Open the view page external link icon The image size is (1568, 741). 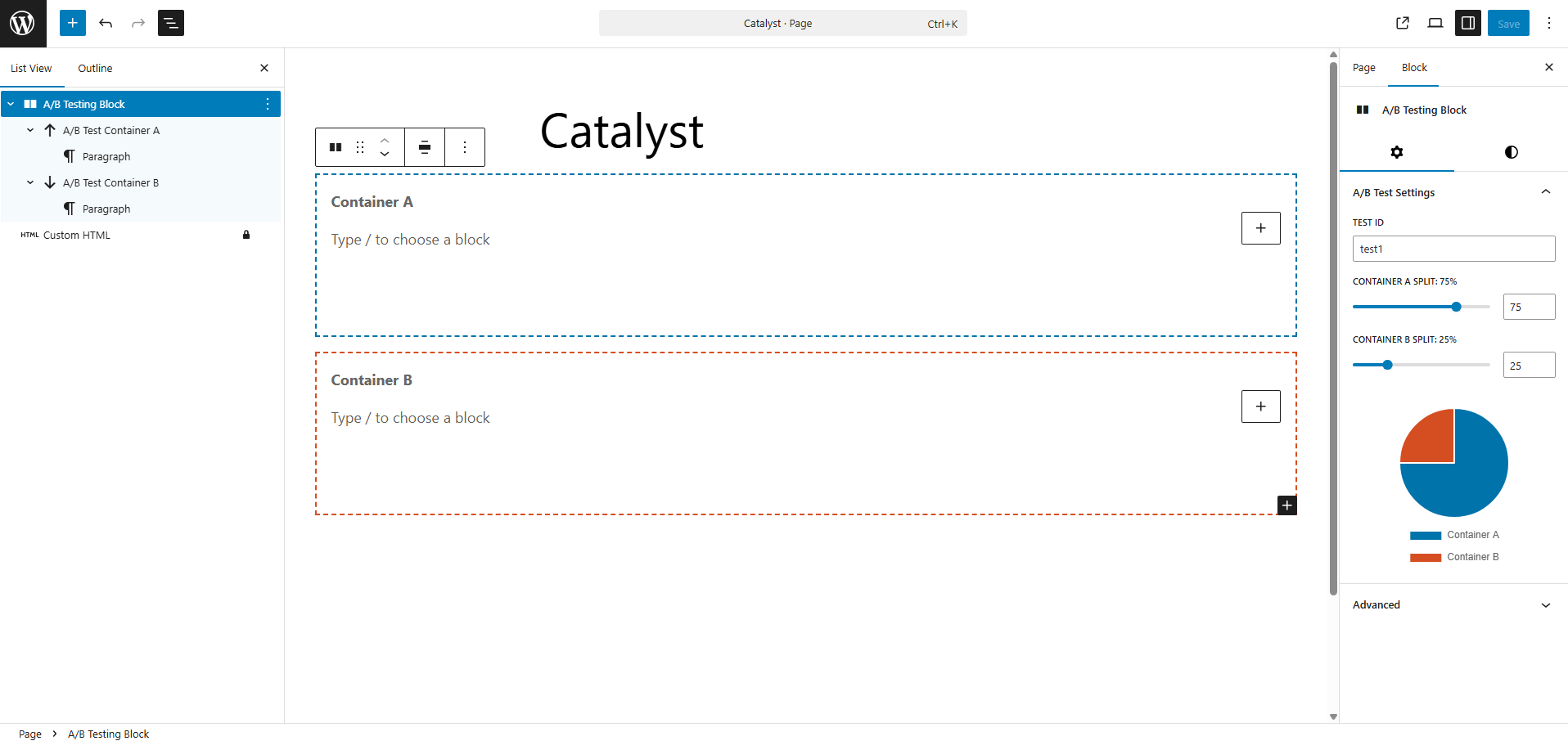[1403, 23]
